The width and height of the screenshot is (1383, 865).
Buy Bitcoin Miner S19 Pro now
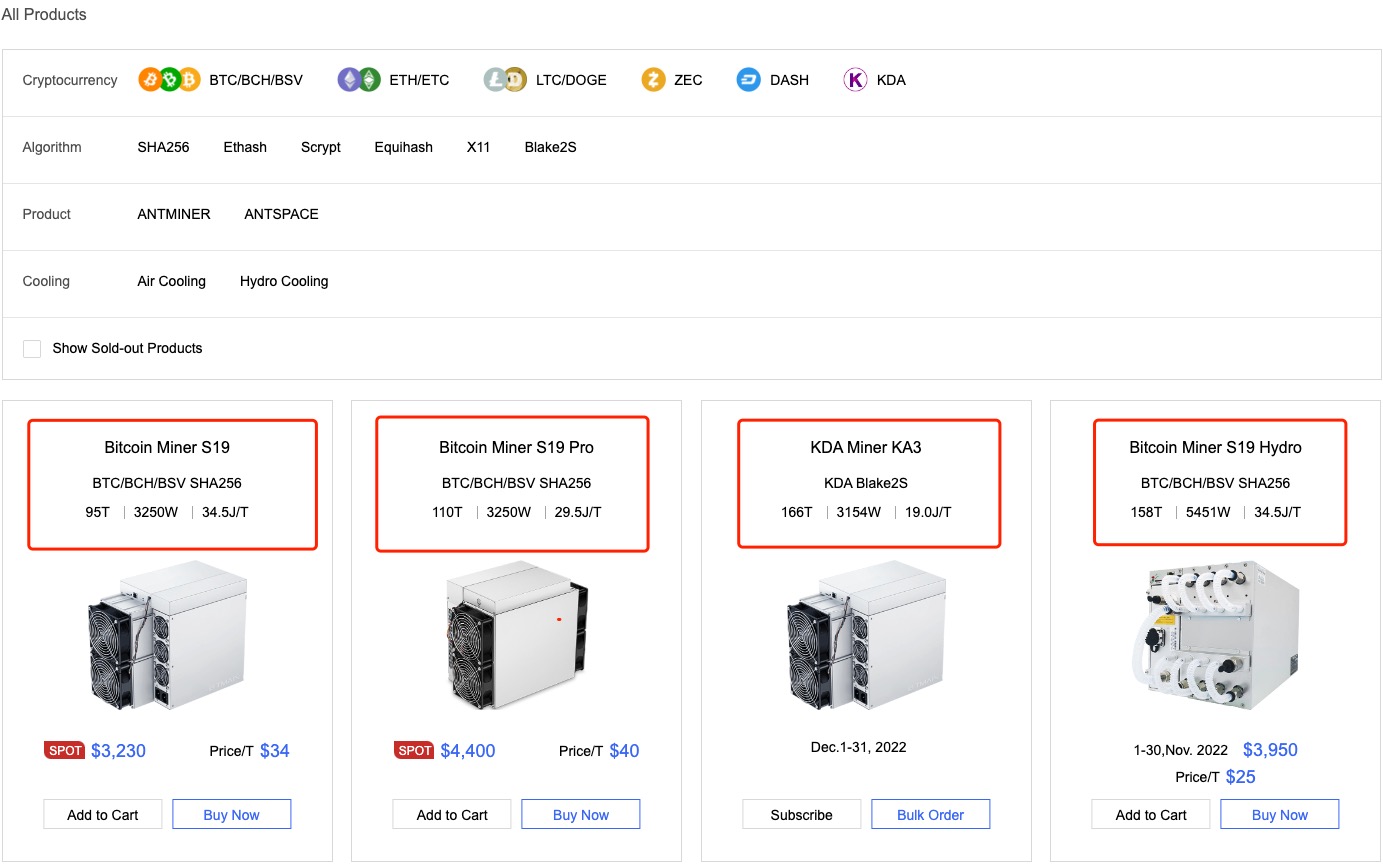[x=581, y=814]
